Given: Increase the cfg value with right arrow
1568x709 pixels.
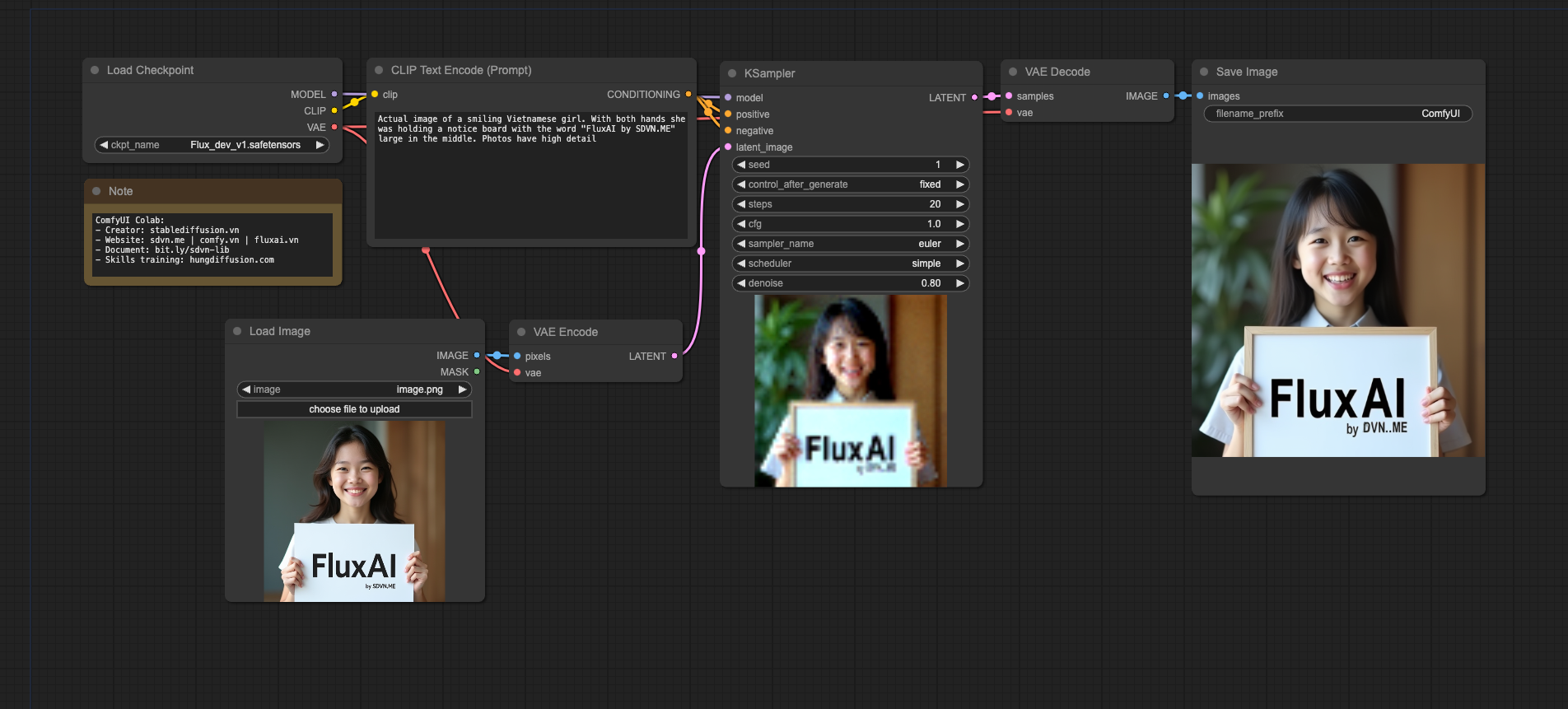Looking at the screenshot, I should pyautogui.click(x=959, y=224).
